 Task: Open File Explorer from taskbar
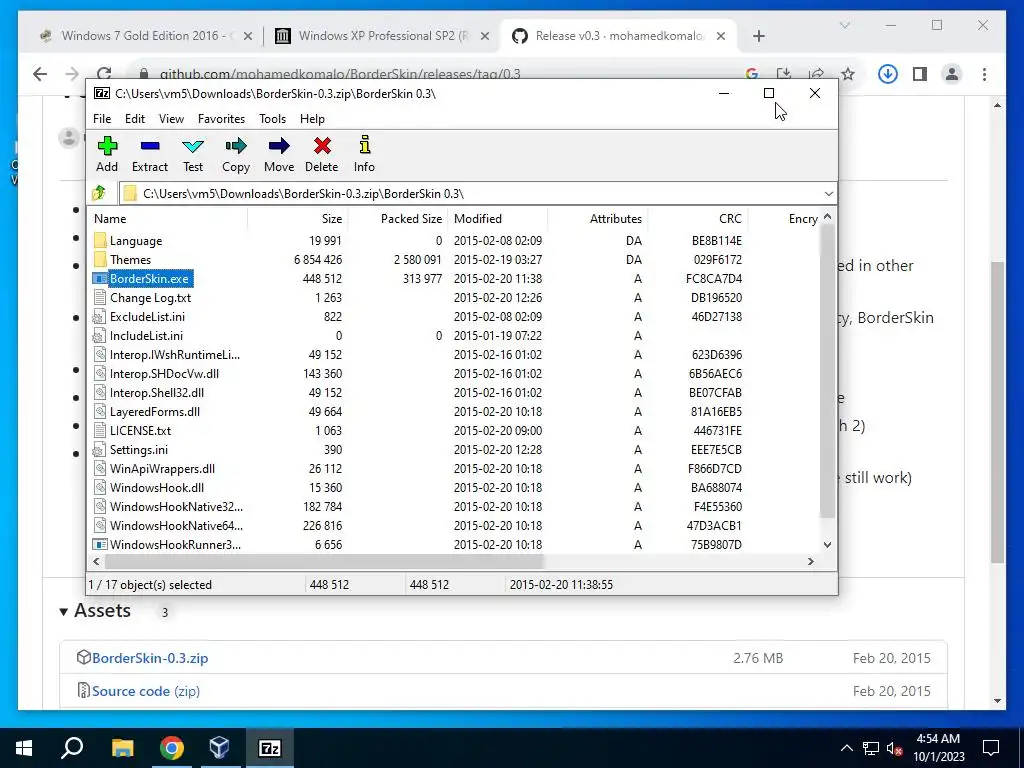click(x=122, y=748)
